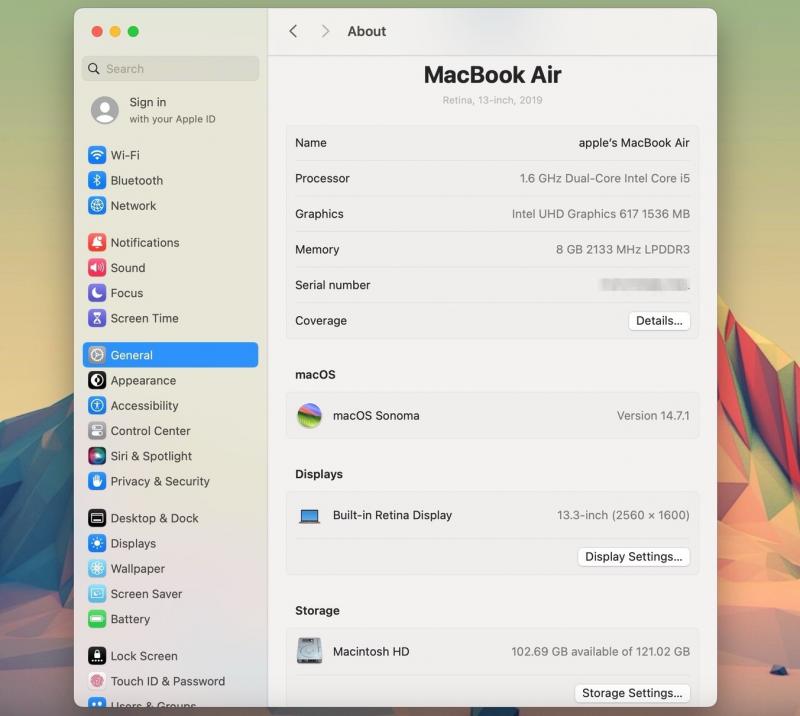Image resolution: width=800 pixels, height=716 pixels.
Task: Open the Appearance icon
Action: click(x=97, y=380)
